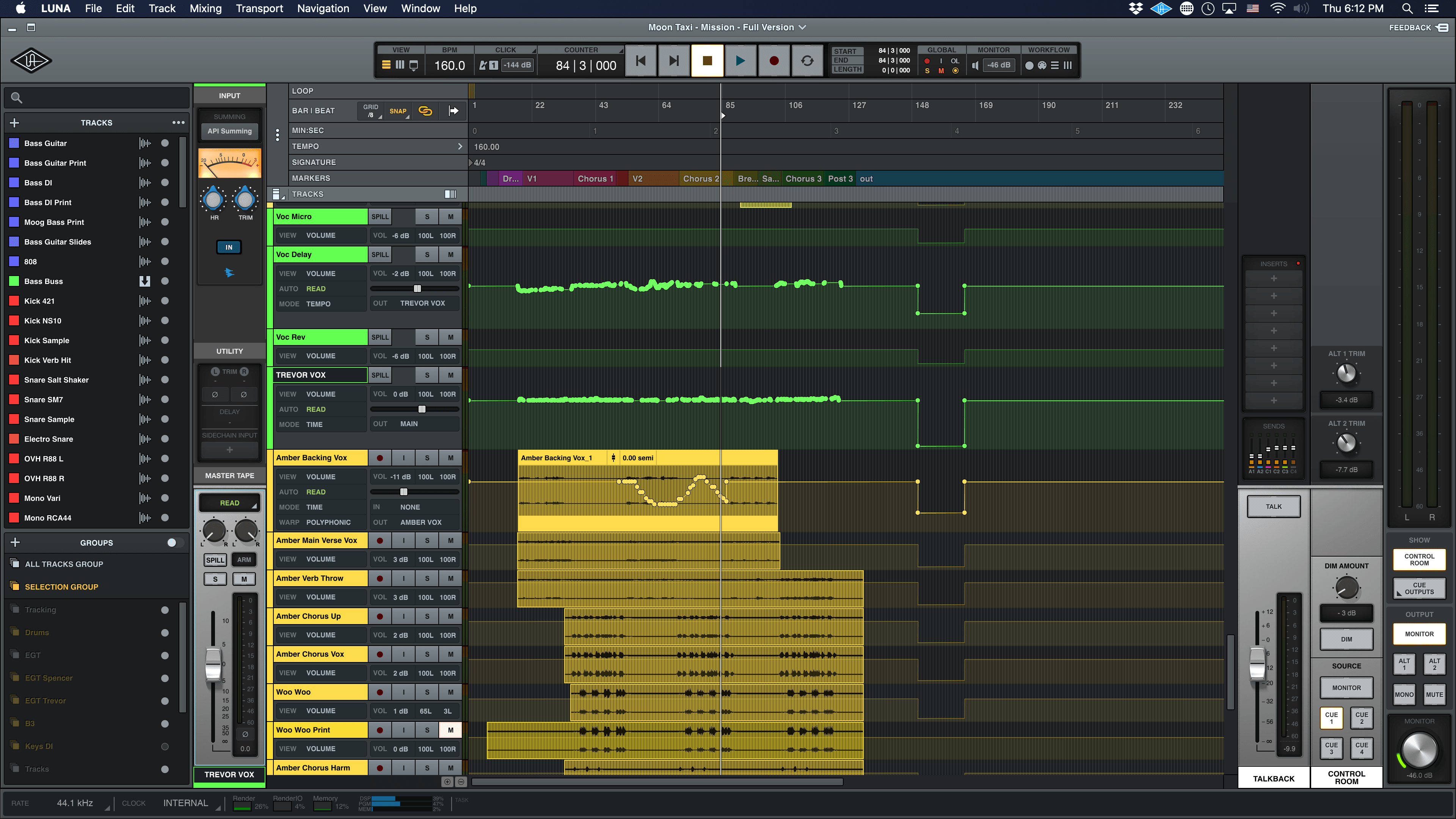This screenshot has height=819, width=1456.
Task: Open the Mixing menu
Action: point(205,8)
